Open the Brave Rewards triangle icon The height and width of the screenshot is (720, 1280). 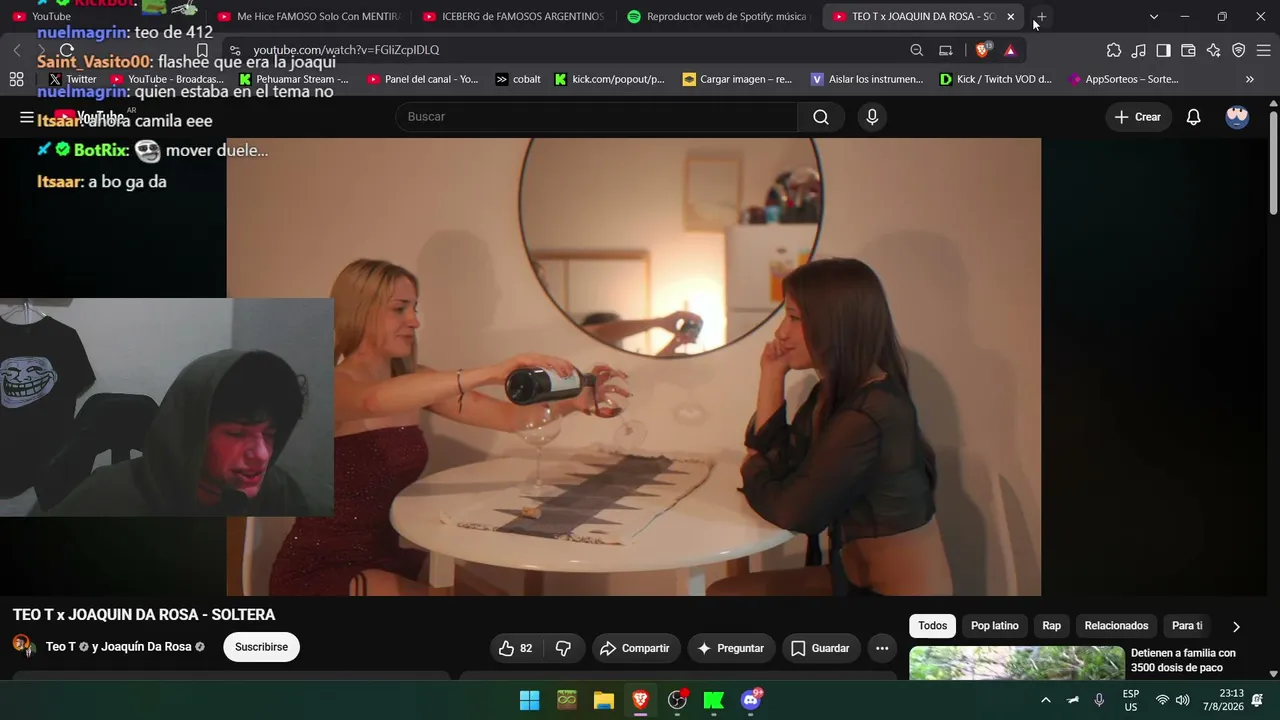click(1010, 50)
